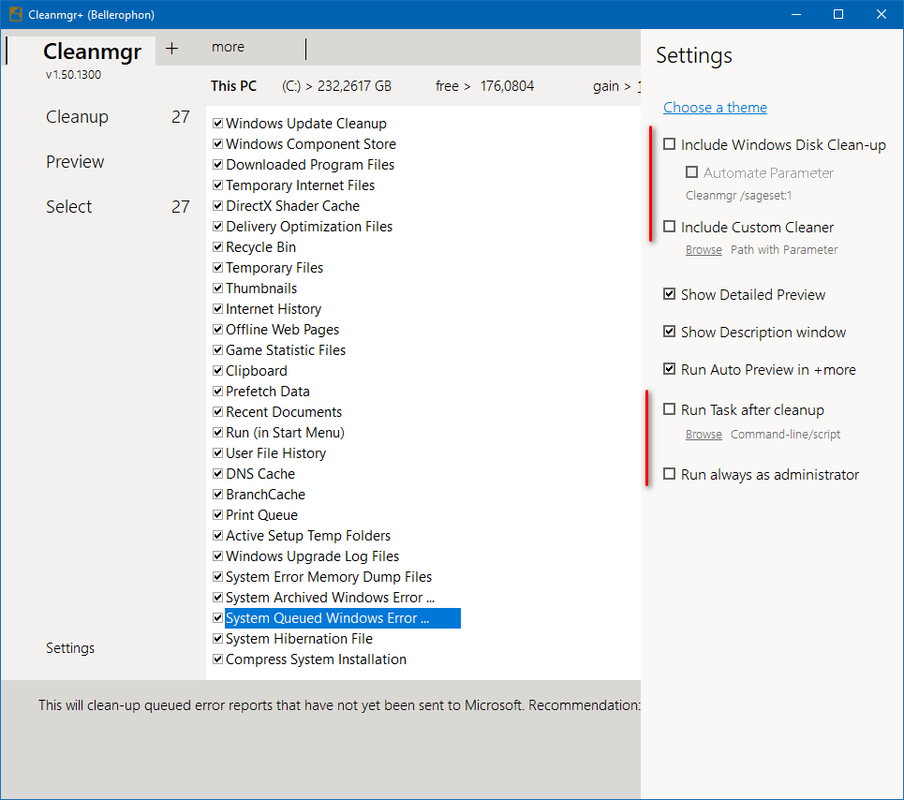904x800 pixels.
Task: Uncheck System Queued Windows Error item
Action: click(217, 618)
